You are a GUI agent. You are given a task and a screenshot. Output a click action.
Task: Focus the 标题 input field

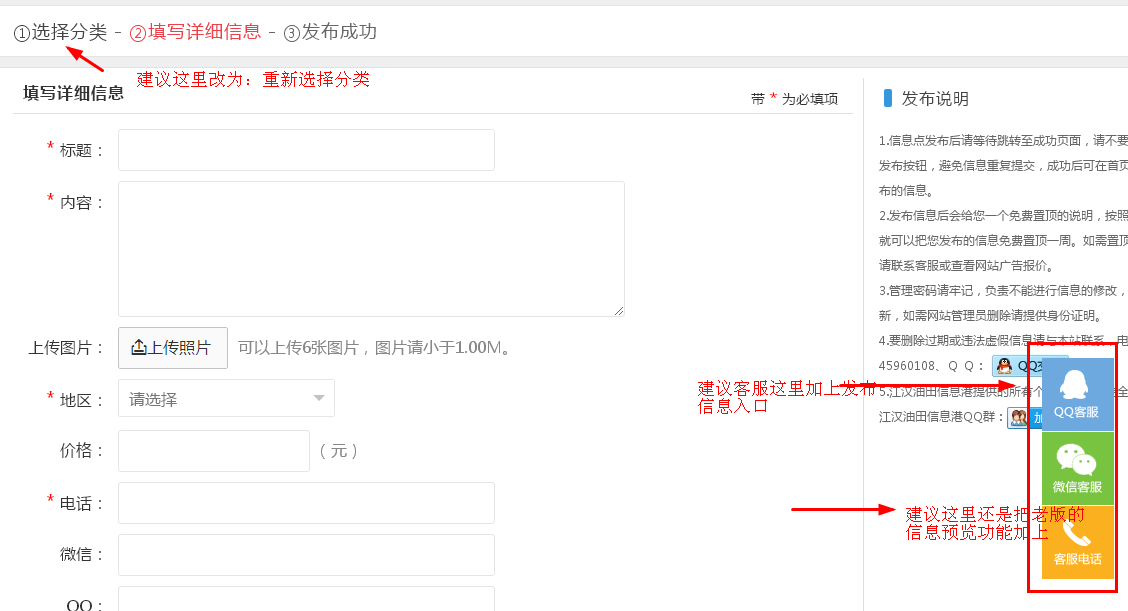306,150
